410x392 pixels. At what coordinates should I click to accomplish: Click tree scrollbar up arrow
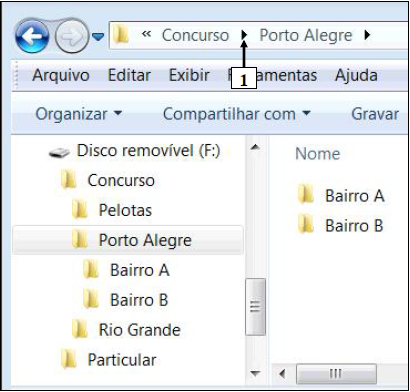(255, 147)
